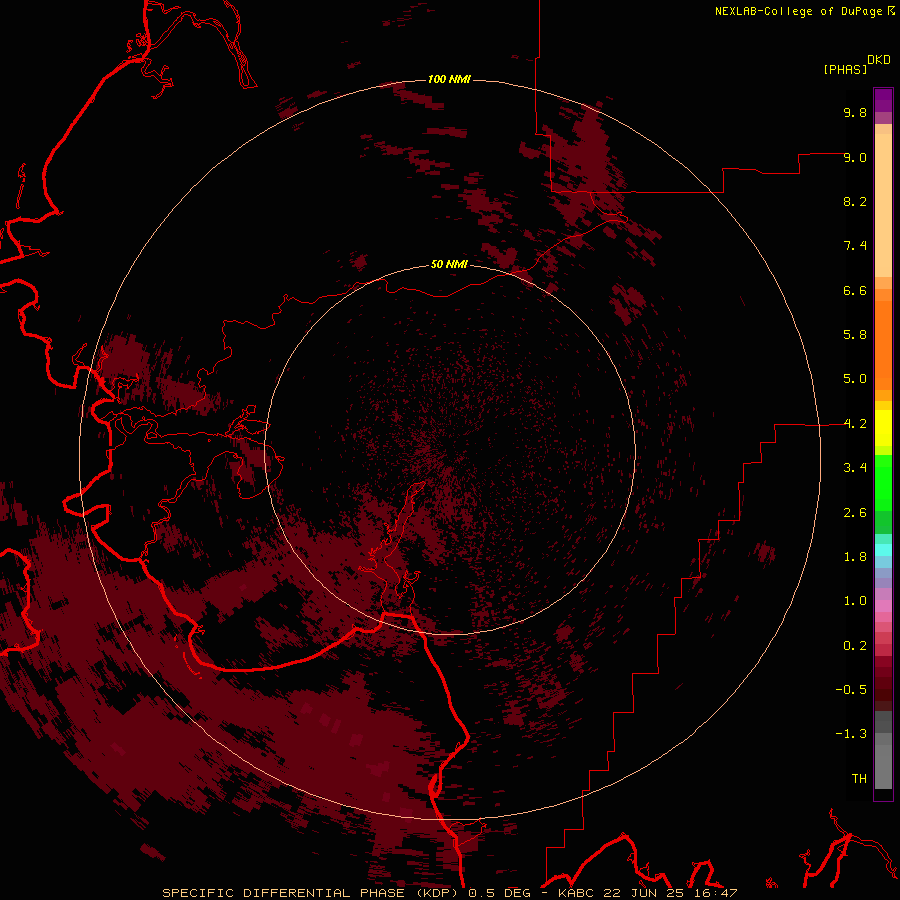Pick the bright green segment of color bar
The width and height of the screenshot is (900, 900).
point(883,483)
